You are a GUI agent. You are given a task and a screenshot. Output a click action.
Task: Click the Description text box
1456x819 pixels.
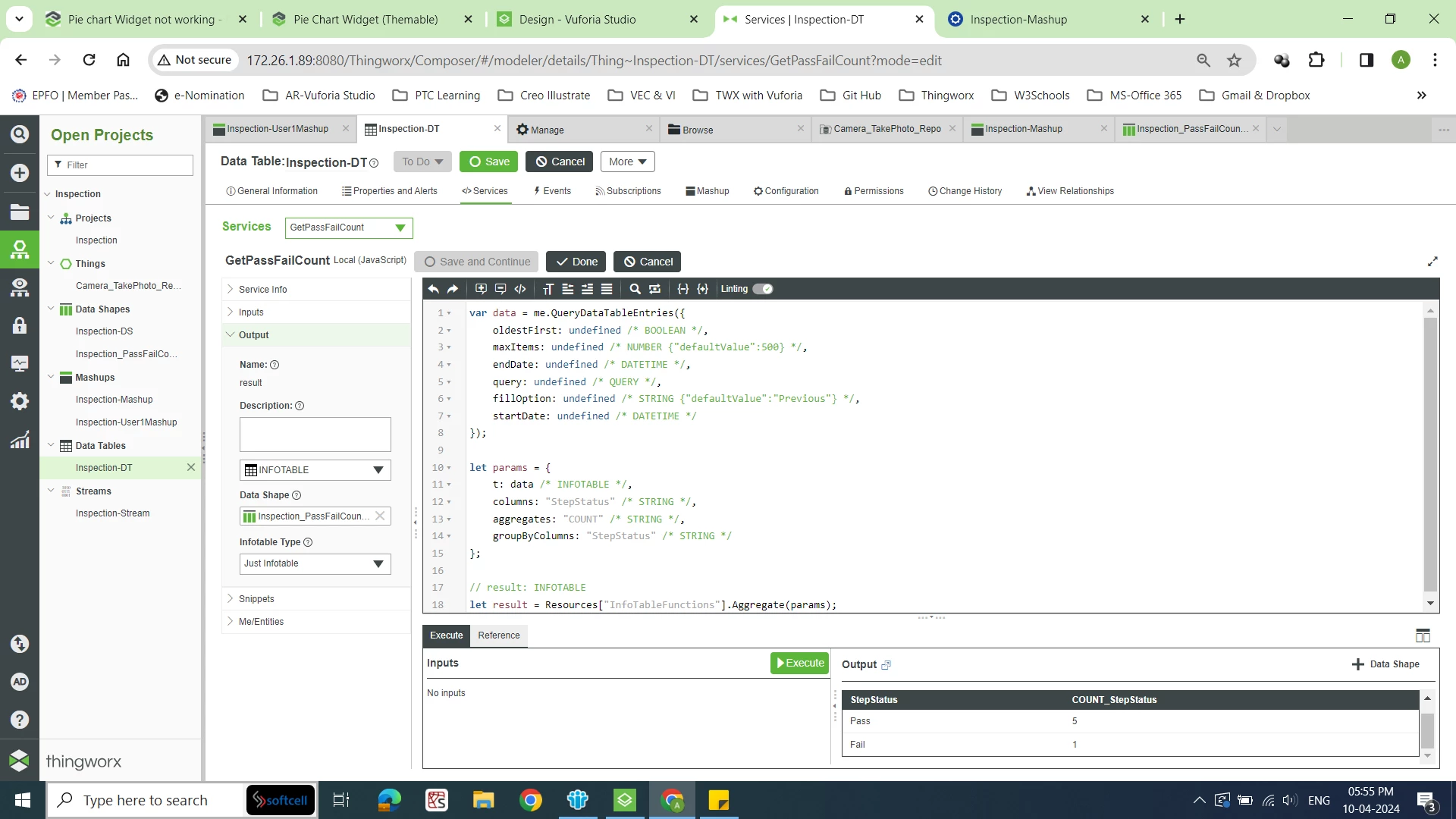(315, 435)
